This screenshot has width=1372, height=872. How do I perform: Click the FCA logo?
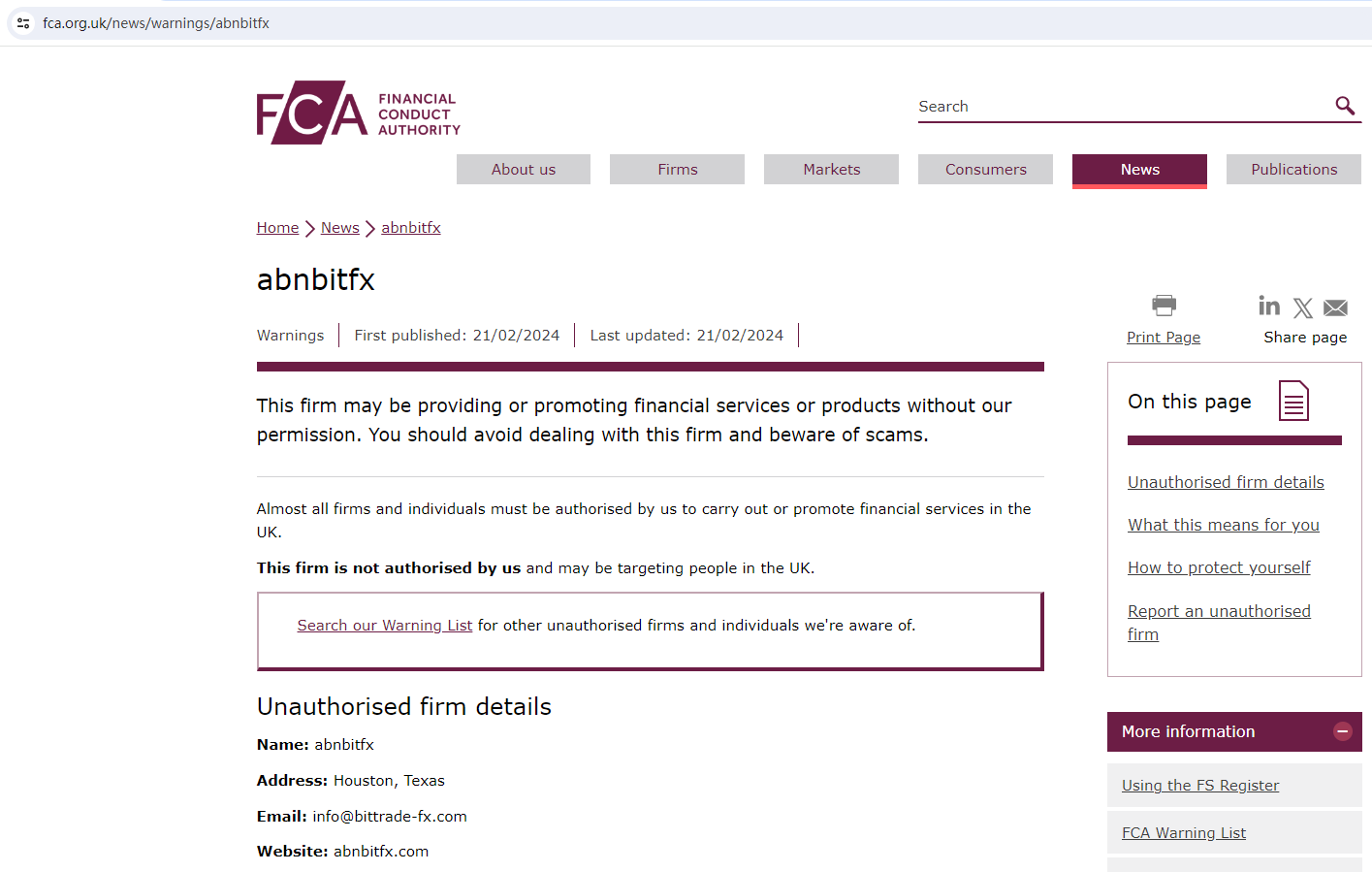click(x=358, y=113)
